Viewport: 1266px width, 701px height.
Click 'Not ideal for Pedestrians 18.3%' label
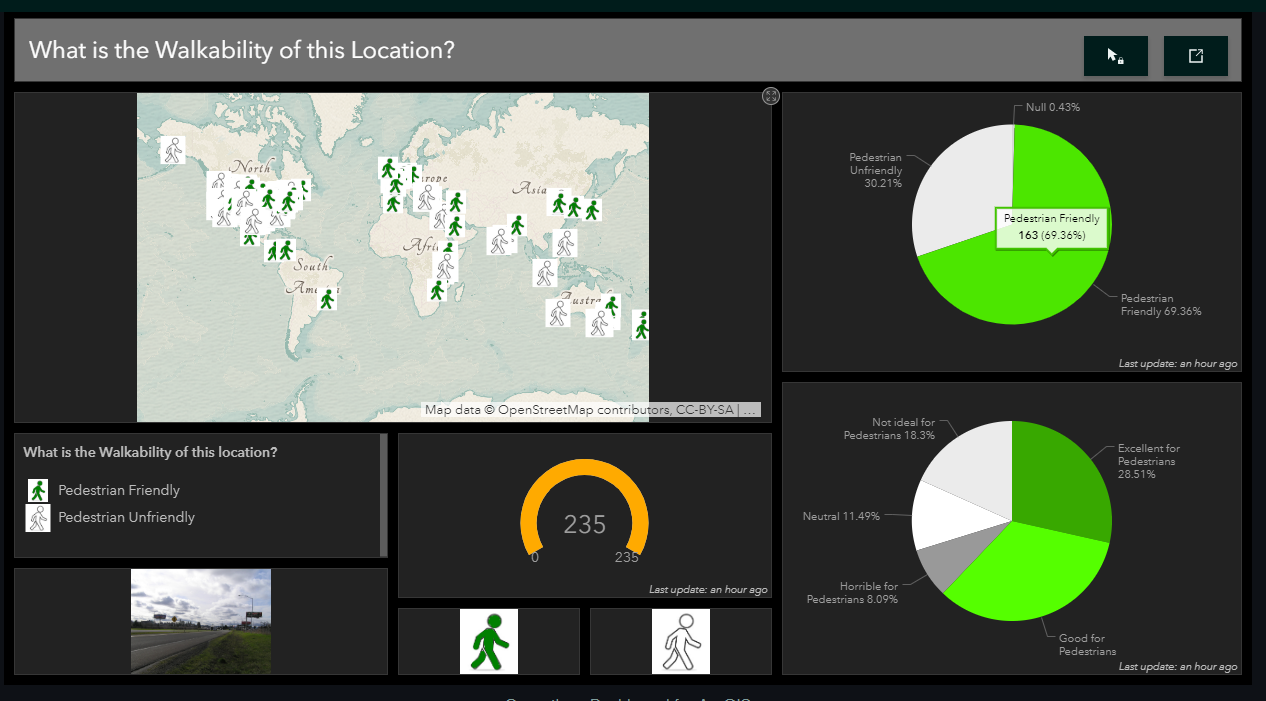click(889, 429)
